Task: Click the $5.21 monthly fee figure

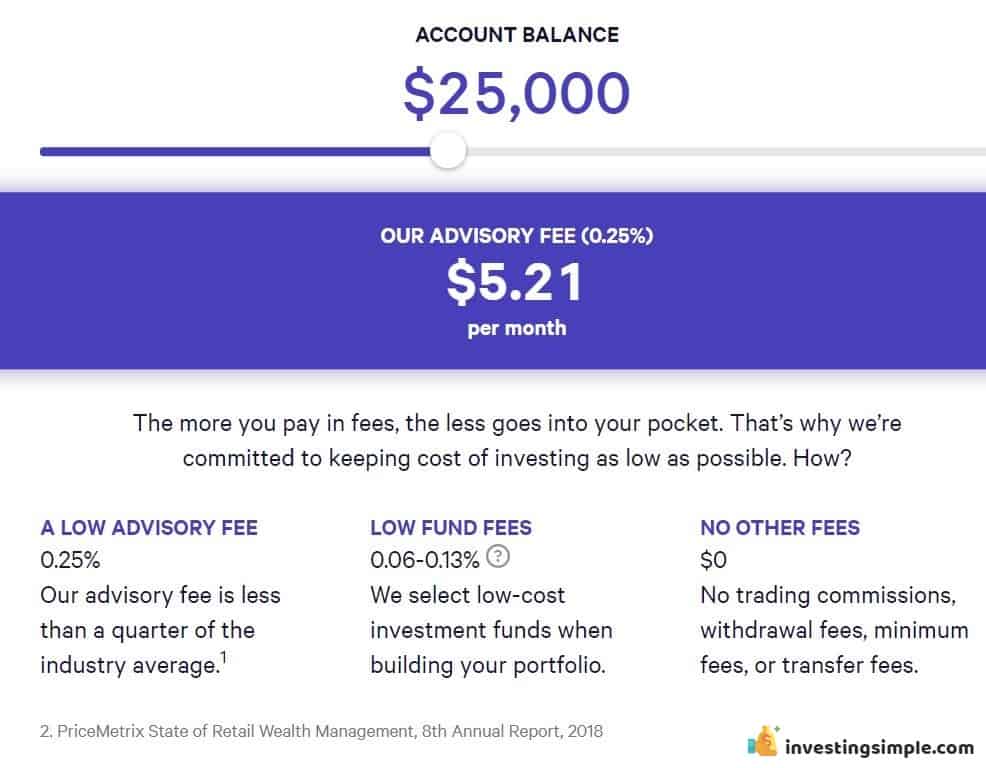Action: [515, 282]
